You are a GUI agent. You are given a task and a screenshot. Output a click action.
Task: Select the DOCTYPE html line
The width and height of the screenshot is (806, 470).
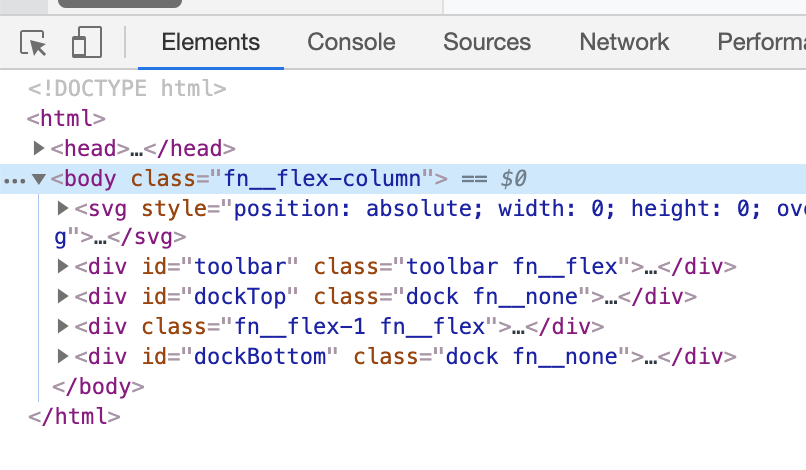128,89
